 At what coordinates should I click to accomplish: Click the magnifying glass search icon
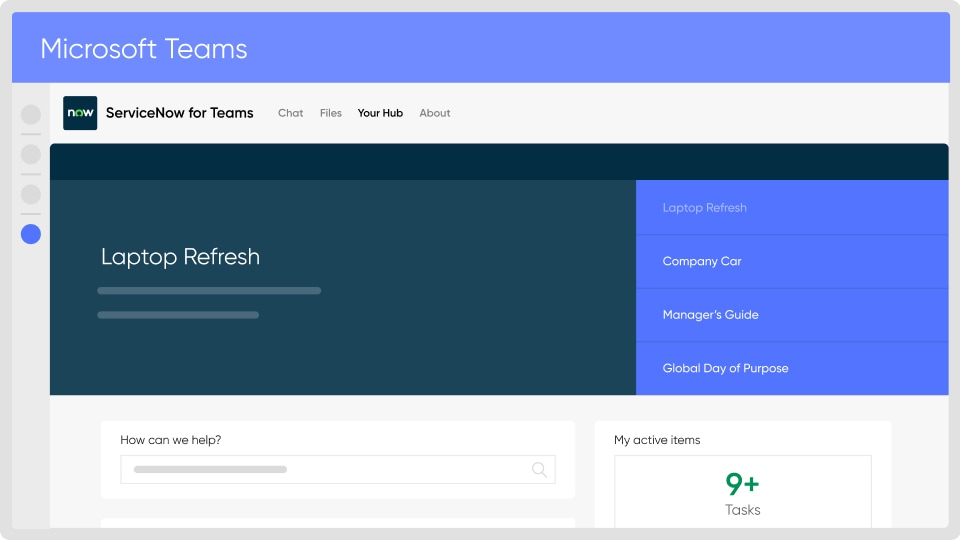(x=539, y=469)
